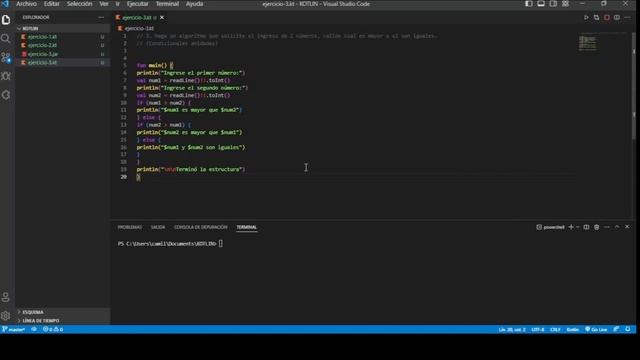Click the line and column indicator

(x=512, y=329)
